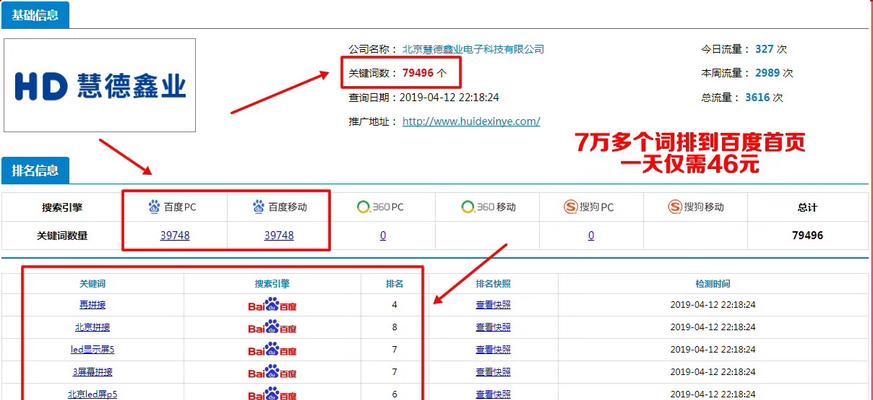Click the 总流量 value 3616

coord(757,97)
